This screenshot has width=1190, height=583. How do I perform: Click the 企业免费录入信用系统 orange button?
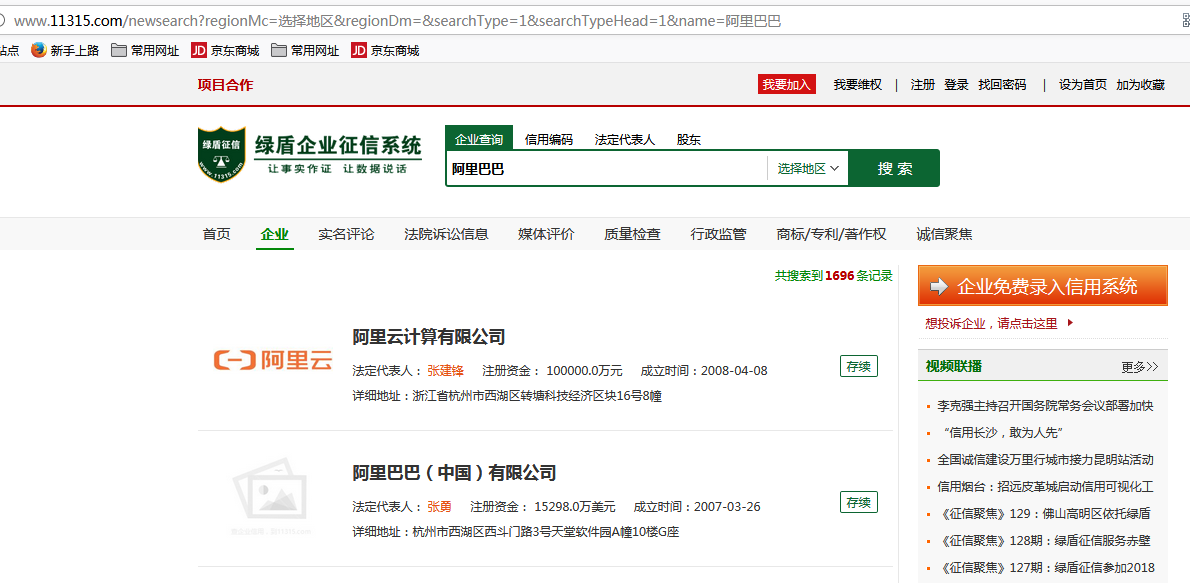coord(1043,286)
